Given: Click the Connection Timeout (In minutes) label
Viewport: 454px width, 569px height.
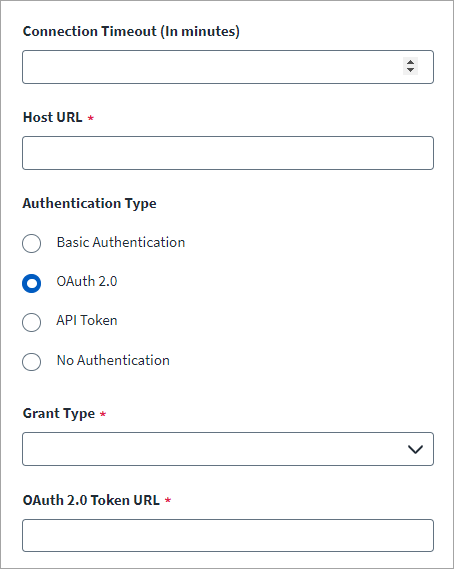Looking at the screenshot, I should point(131,32).
